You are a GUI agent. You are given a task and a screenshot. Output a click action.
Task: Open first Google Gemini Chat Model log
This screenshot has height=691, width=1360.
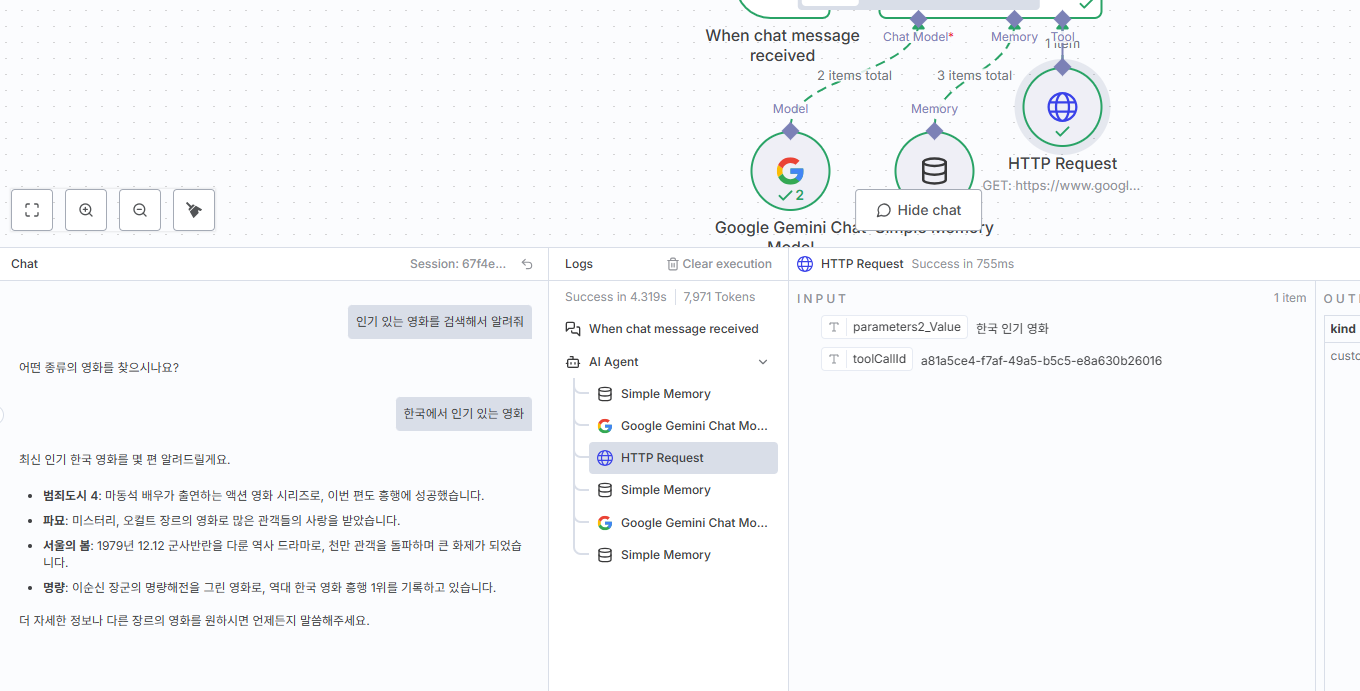click(684, 426)
